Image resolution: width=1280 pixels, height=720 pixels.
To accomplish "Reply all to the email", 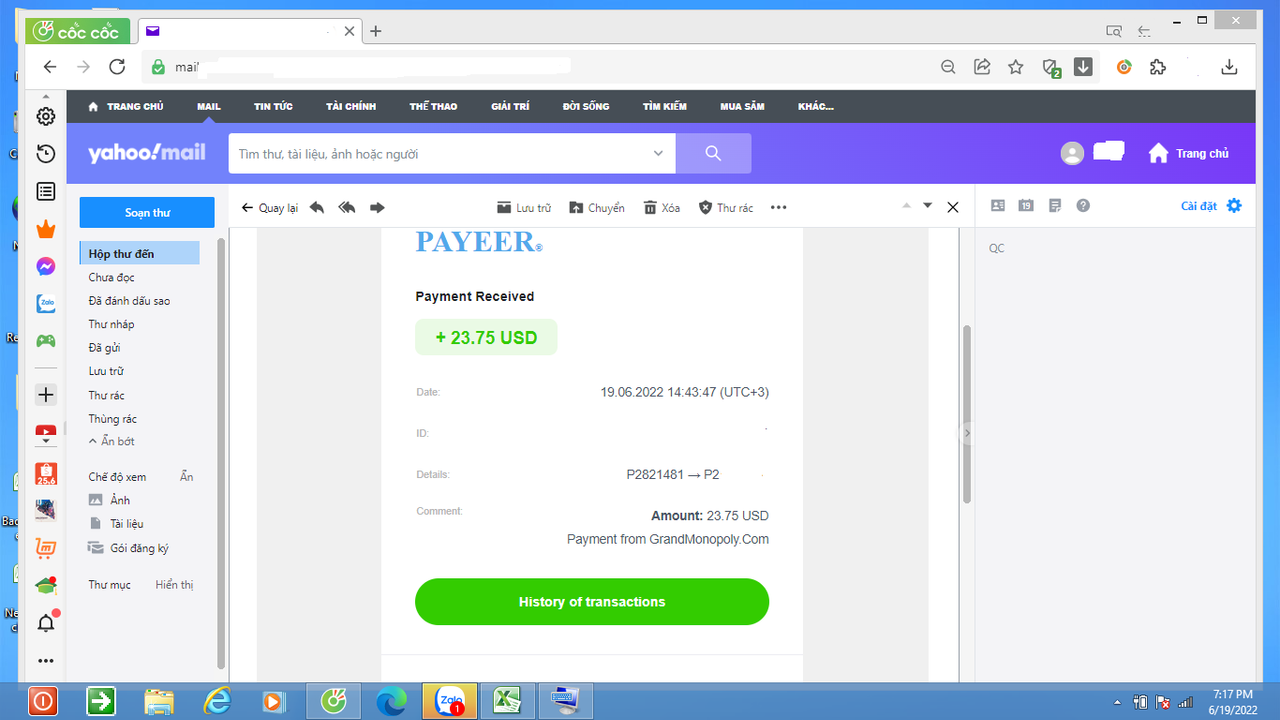I will pos(347,207).
